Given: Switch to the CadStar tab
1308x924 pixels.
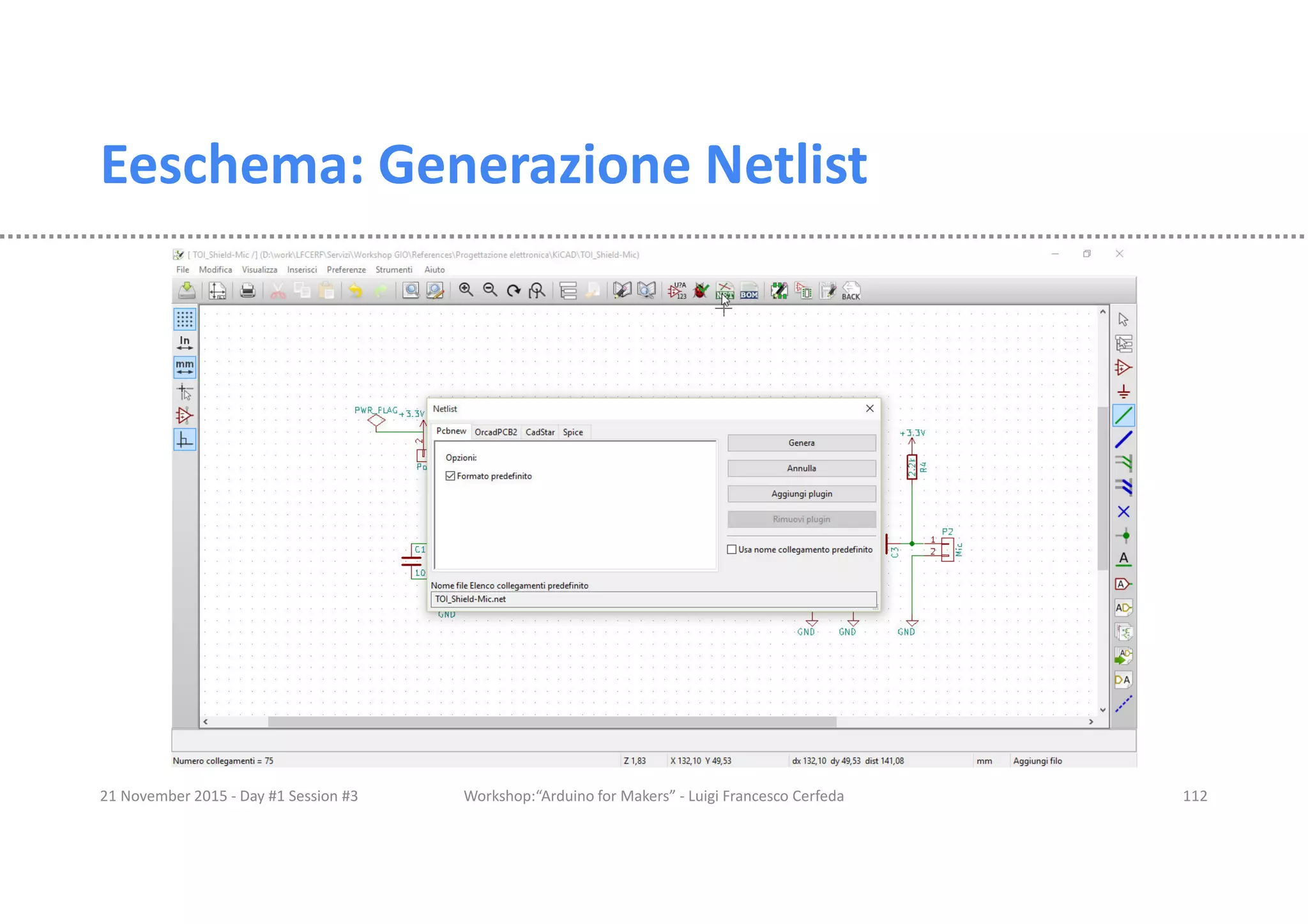Looking at the screenshot, I should tap(540, 432).
